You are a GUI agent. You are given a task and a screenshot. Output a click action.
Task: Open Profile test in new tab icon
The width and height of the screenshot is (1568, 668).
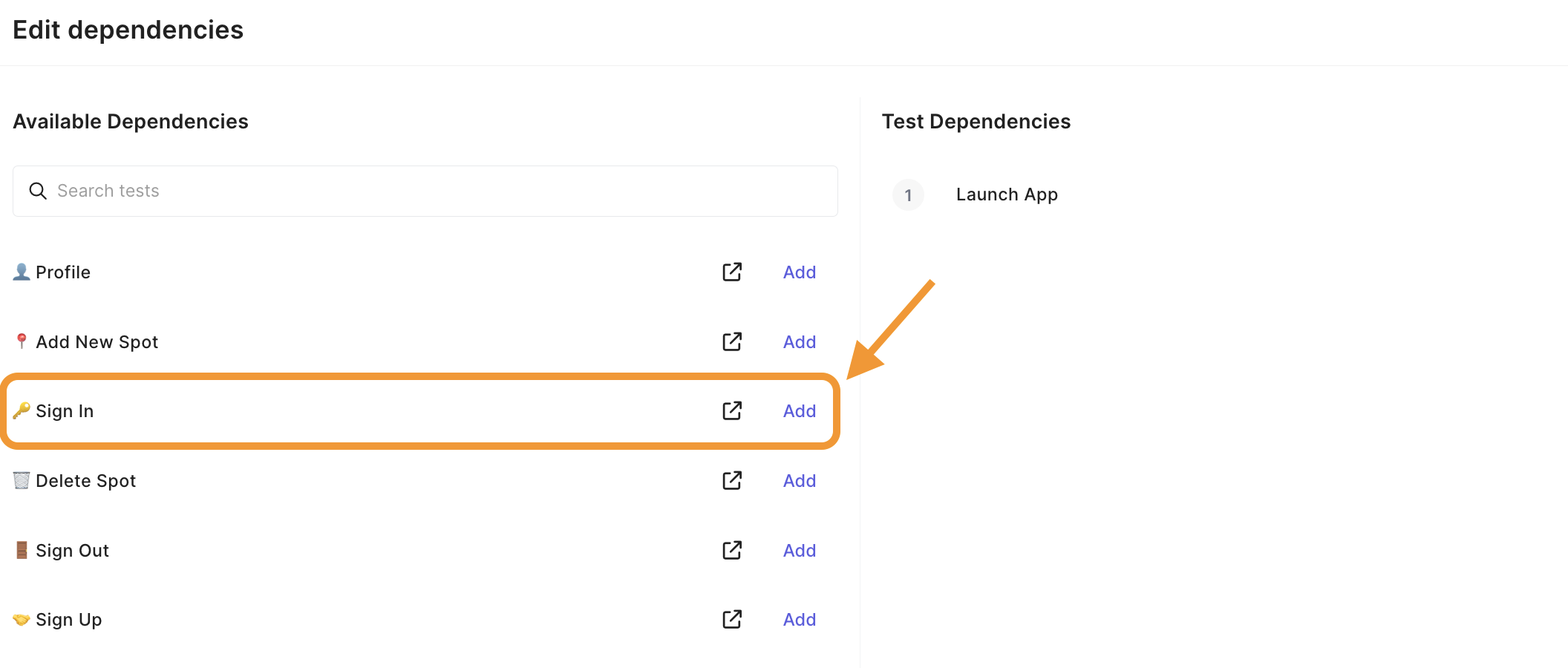732,272
